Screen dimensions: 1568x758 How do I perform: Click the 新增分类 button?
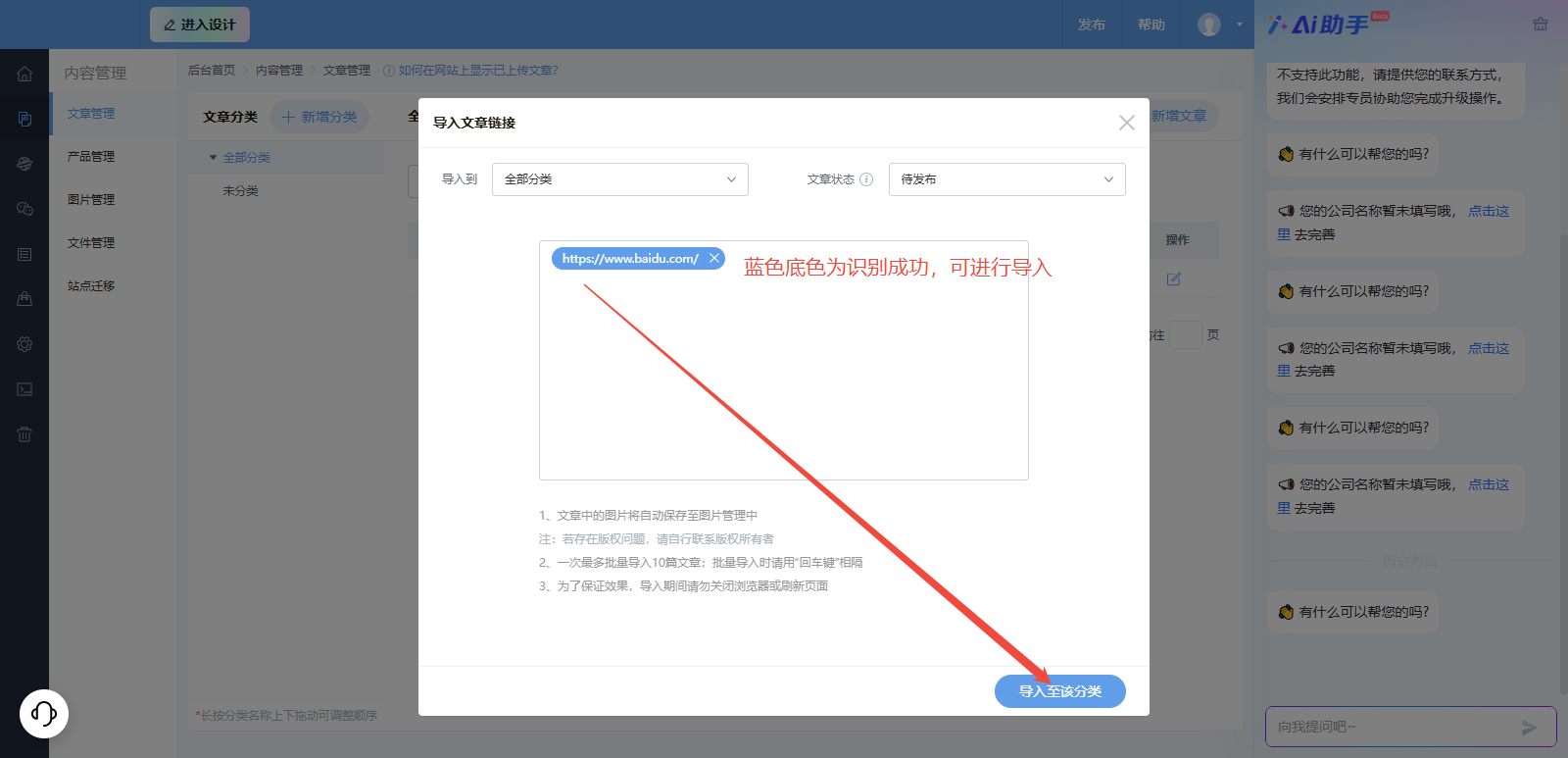pos(319,117)
